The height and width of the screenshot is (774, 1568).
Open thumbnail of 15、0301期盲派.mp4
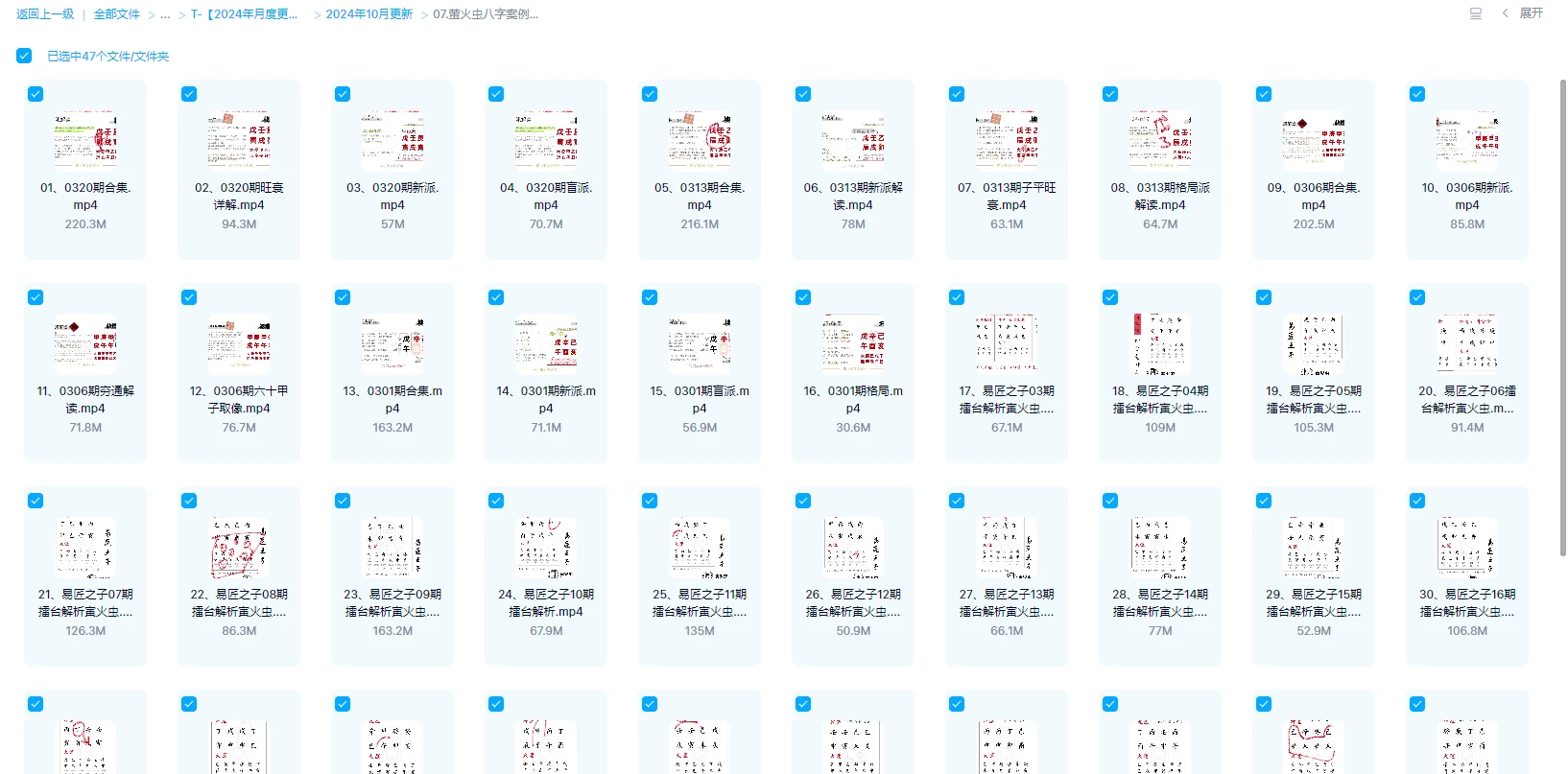700,344
